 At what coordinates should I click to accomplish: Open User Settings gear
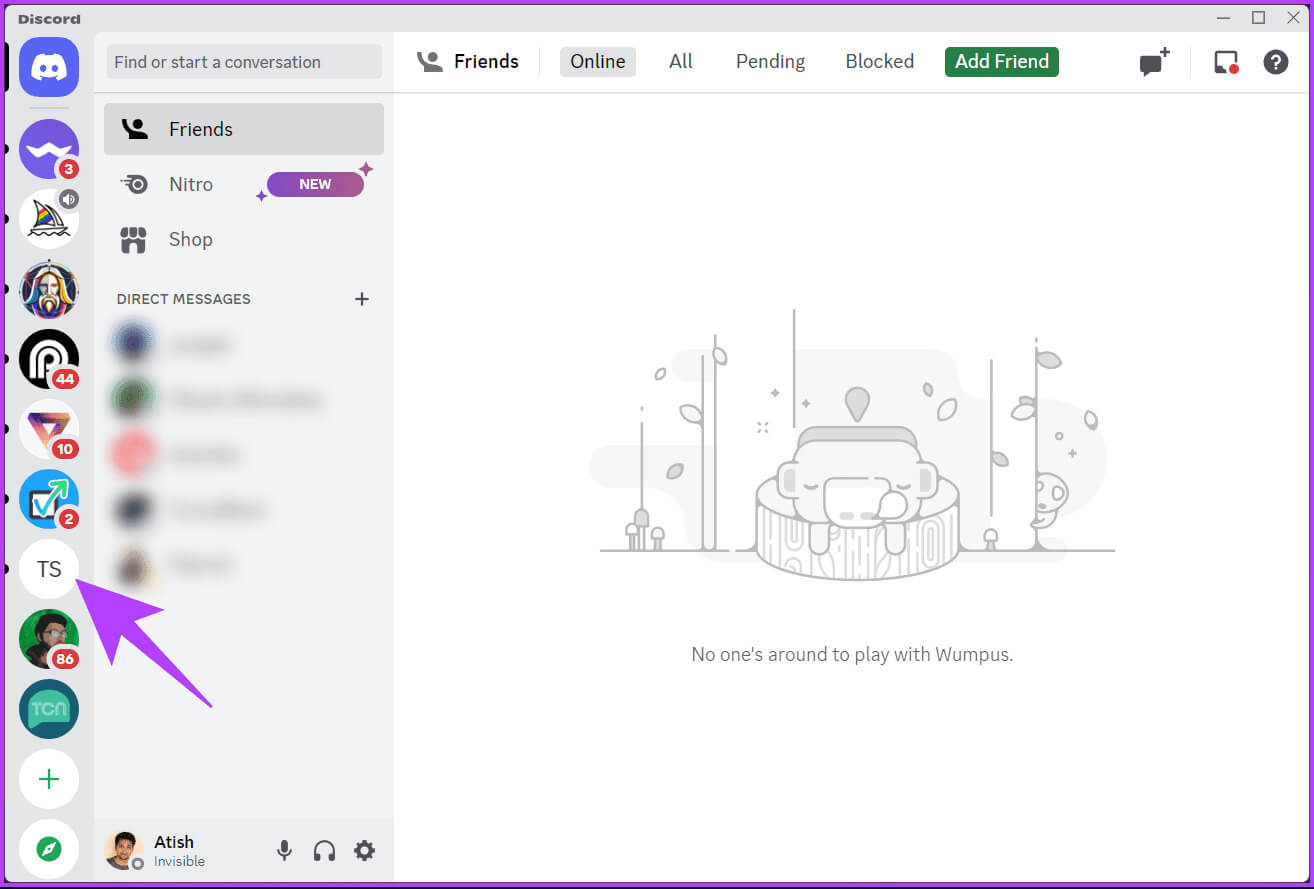click(x=365, y=851)
